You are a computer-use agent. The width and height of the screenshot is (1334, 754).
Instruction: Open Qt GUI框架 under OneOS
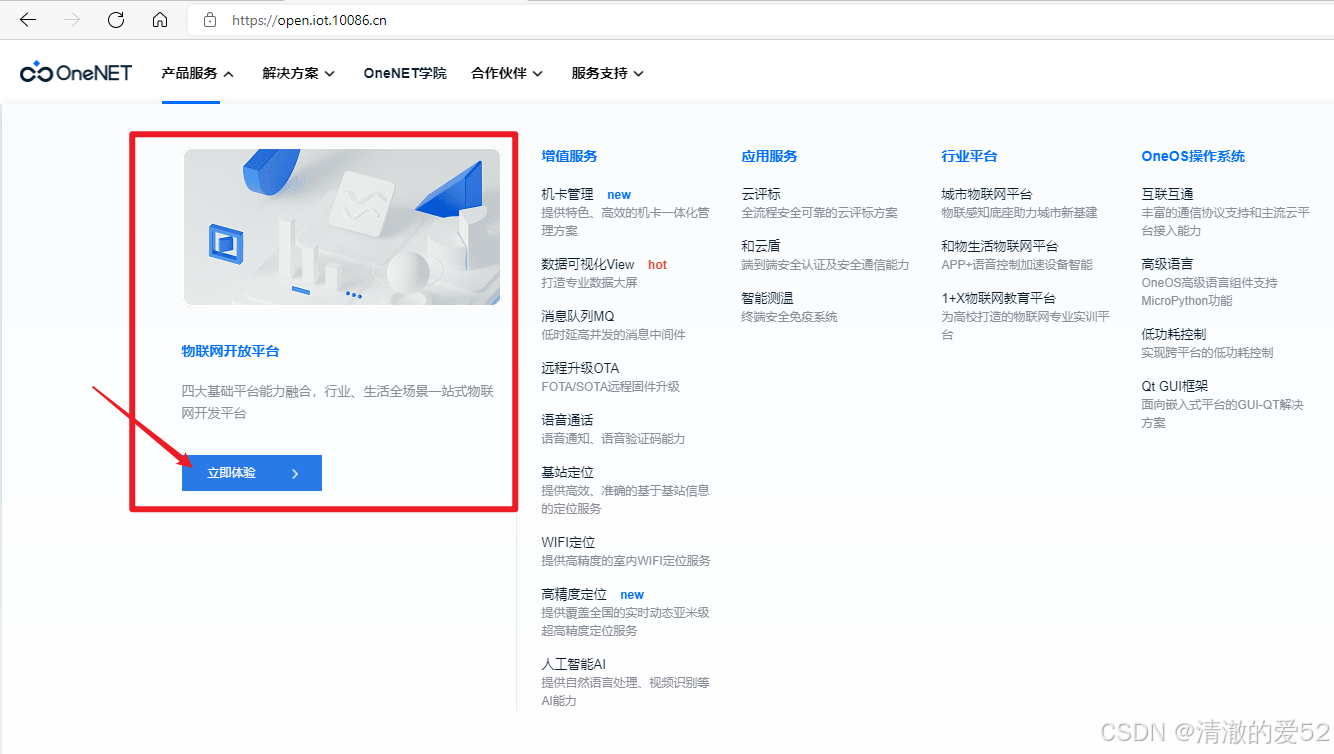pyautogui.click(x=1174, y=386)
